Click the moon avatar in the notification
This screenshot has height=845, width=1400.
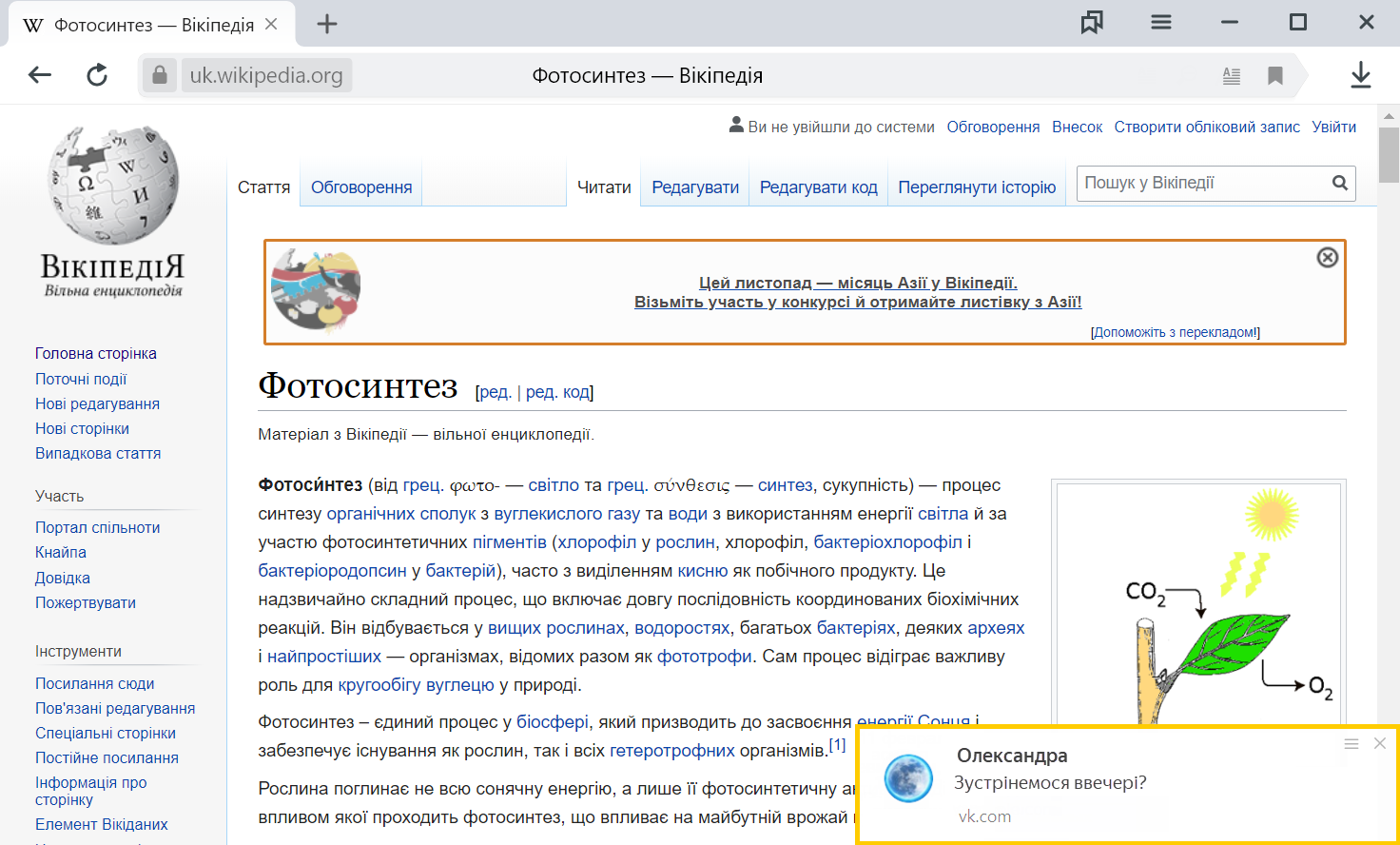[x=908, y=778]
